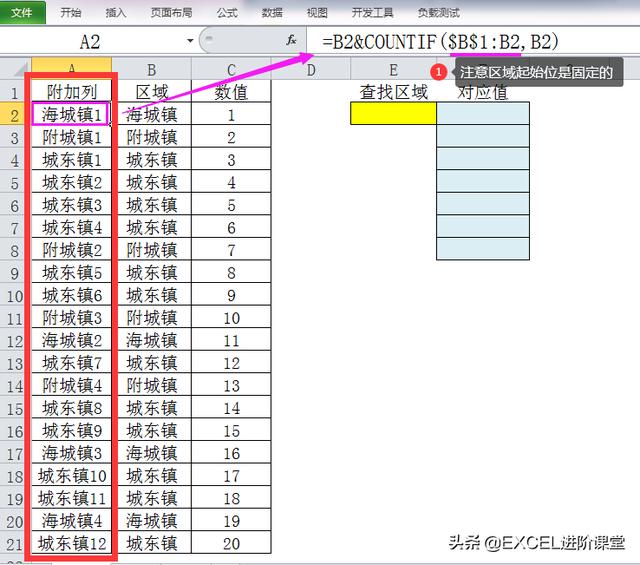640x565 pixels.
Task: Click value 16 in column C
Action: click(x=231, y=453)
